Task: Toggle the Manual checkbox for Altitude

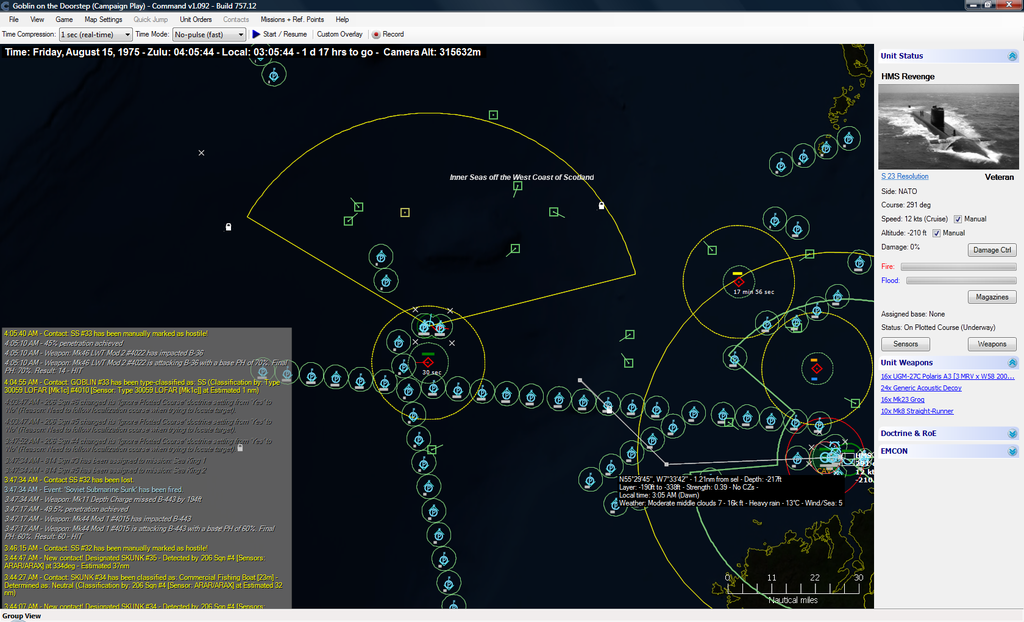Action: (x=936, y=233)
